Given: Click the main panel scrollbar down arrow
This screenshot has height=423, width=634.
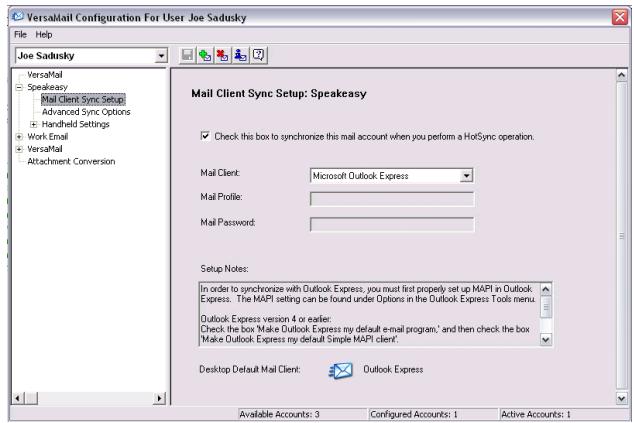Looking at the screenshot, I should [x=621, y=398].
